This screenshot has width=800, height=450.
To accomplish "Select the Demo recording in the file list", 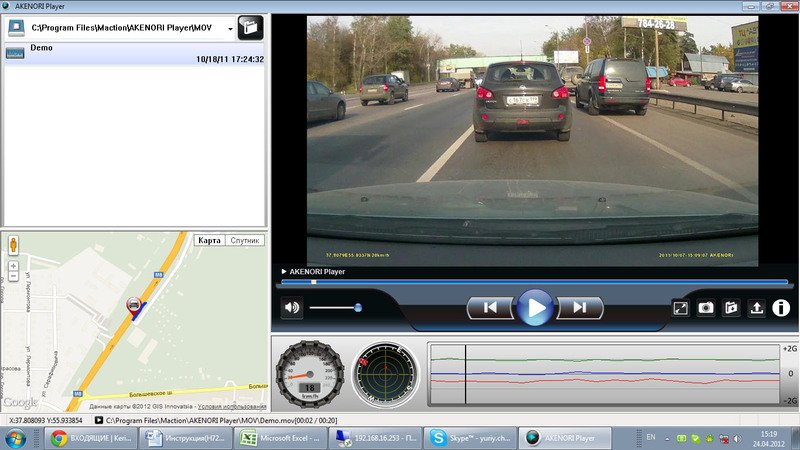I will click(135, 53).
